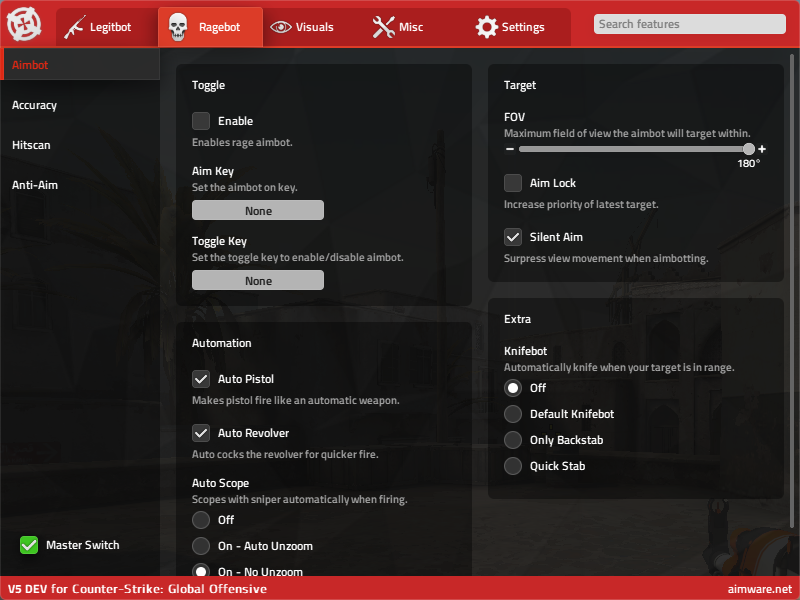Click the rifle icon on the Legitbot tab

click(x=74, y=27)
